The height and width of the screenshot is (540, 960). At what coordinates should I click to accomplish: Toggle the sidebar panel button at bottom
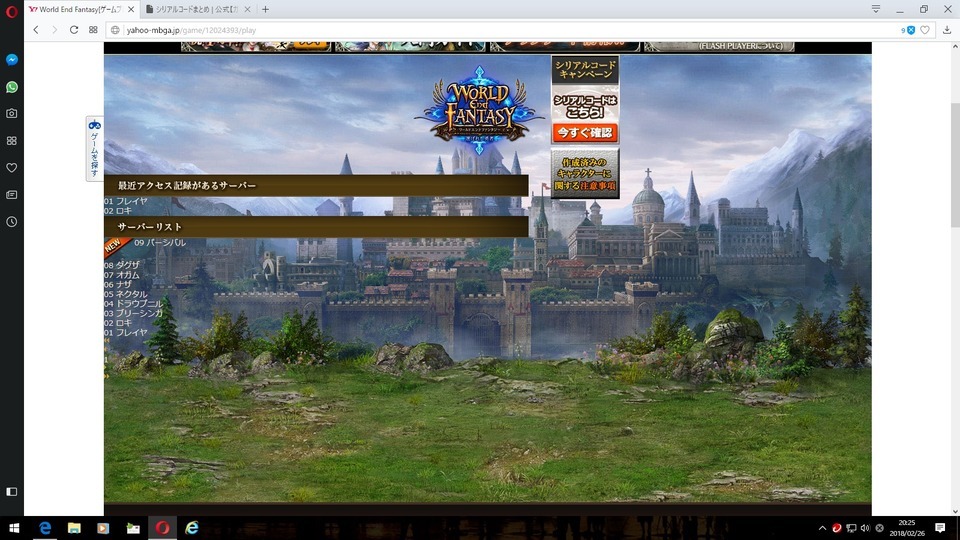(12, 492)
